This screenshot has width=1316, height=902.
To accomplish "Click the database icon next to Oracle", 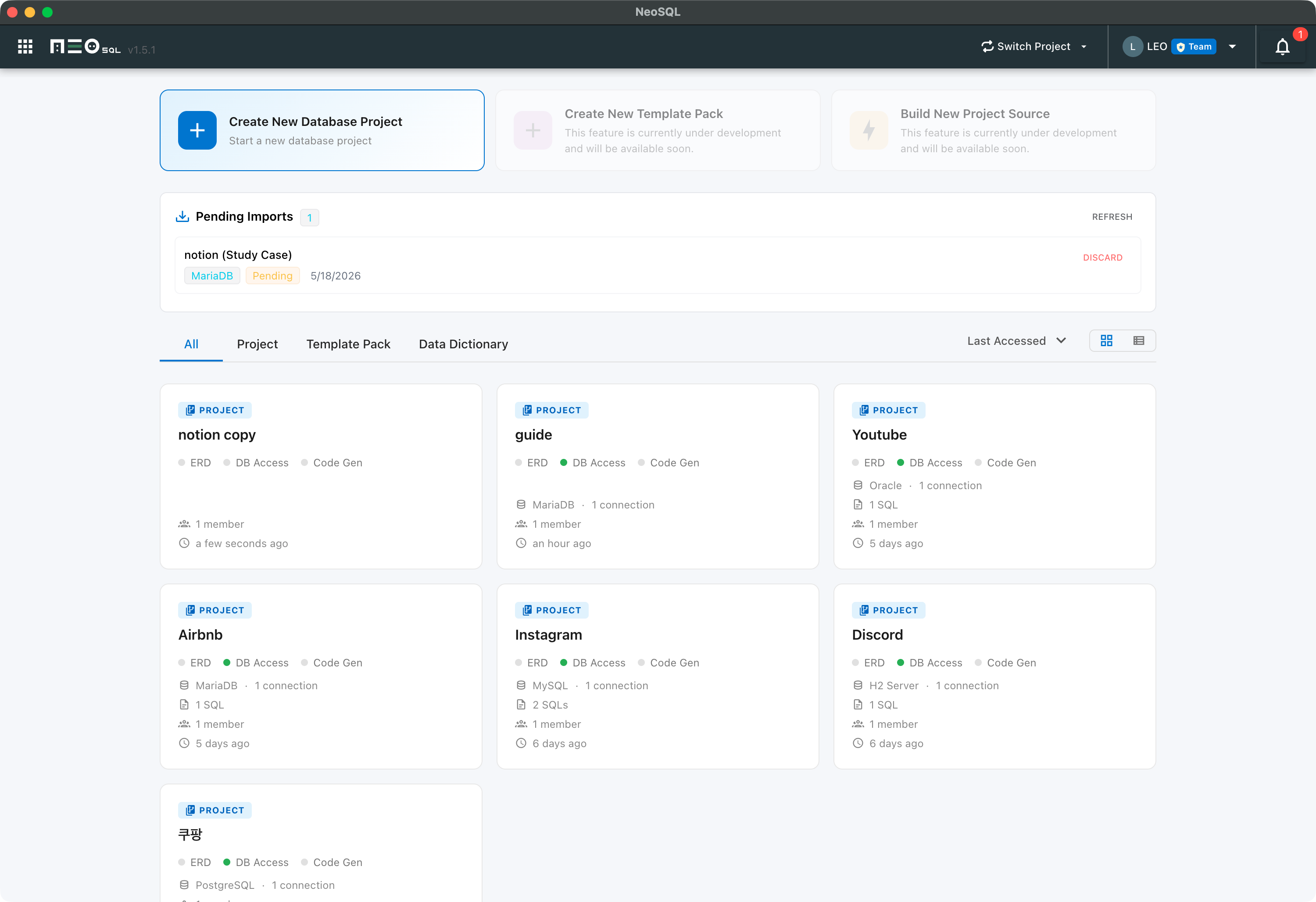I will click(x=858, y=485).
